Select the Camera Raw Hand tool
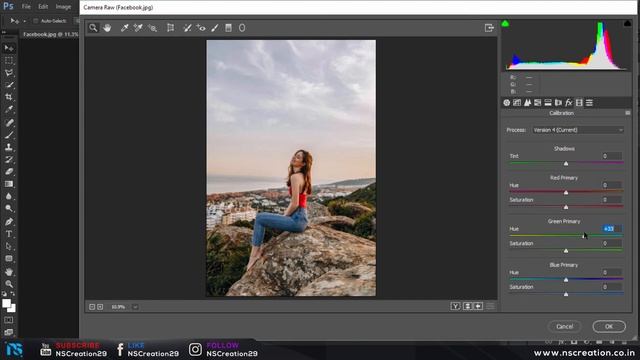This screenshot has height=360, width=640. pyautogui.click(x=107, y=28)
